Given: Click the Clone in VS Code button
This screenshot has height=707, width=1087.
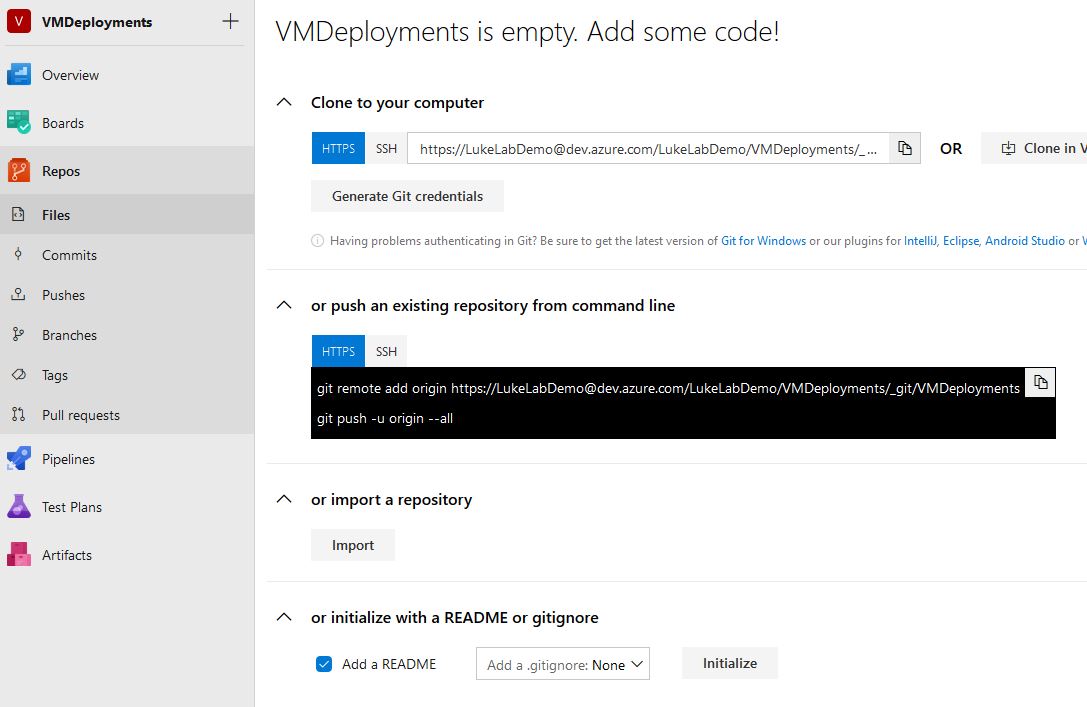Looking at the screenshot, I should tap(1034, 148).
